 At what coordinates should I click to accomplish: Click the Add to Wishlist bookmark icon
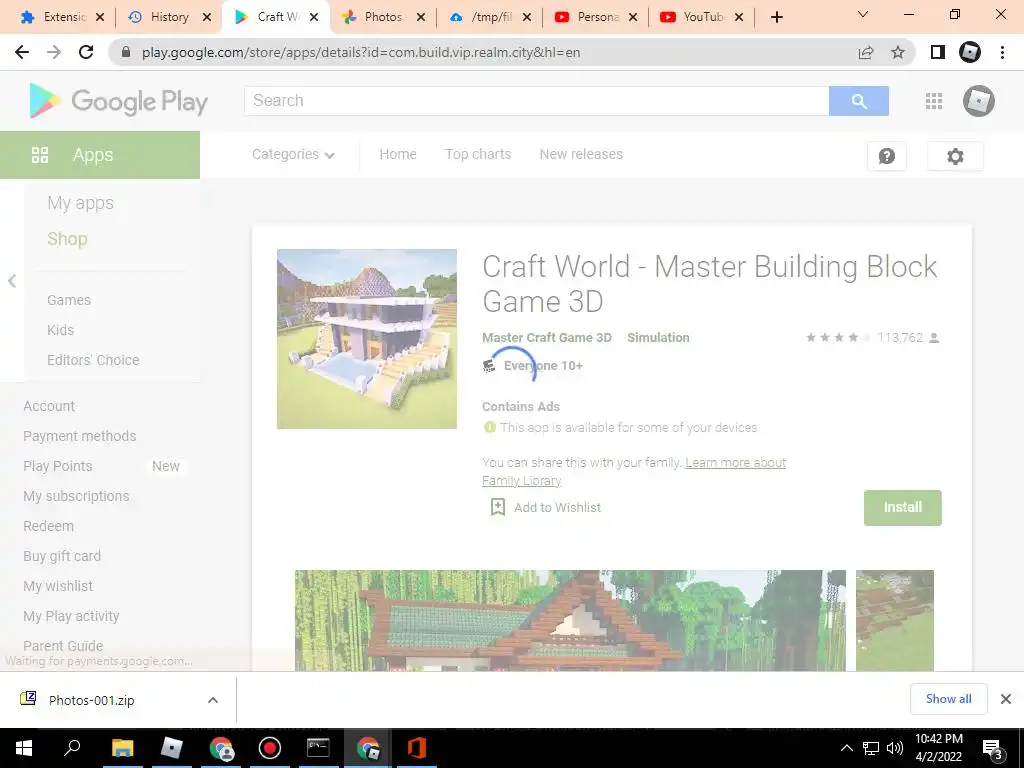tap(498, 507)
